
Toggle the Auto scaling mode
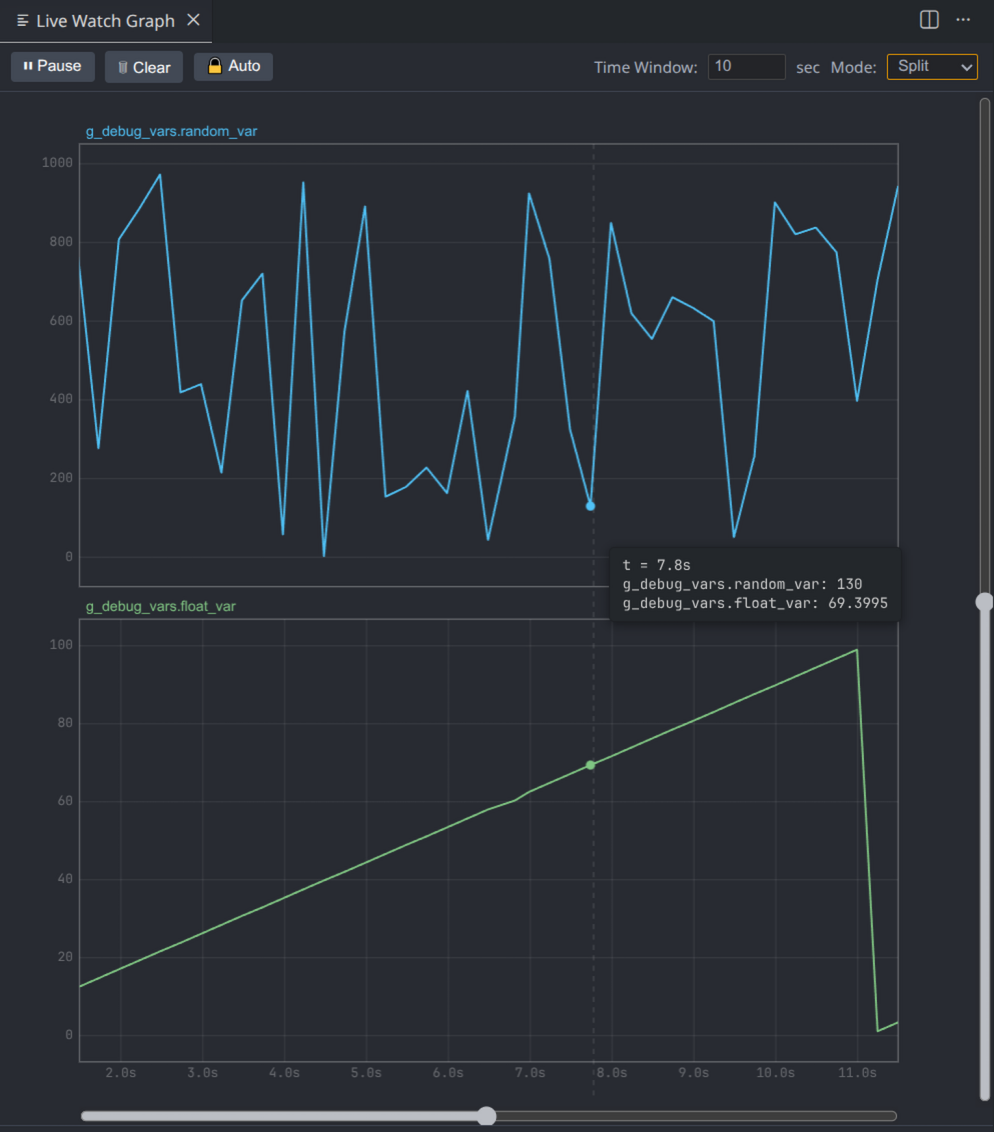(232, 66)
